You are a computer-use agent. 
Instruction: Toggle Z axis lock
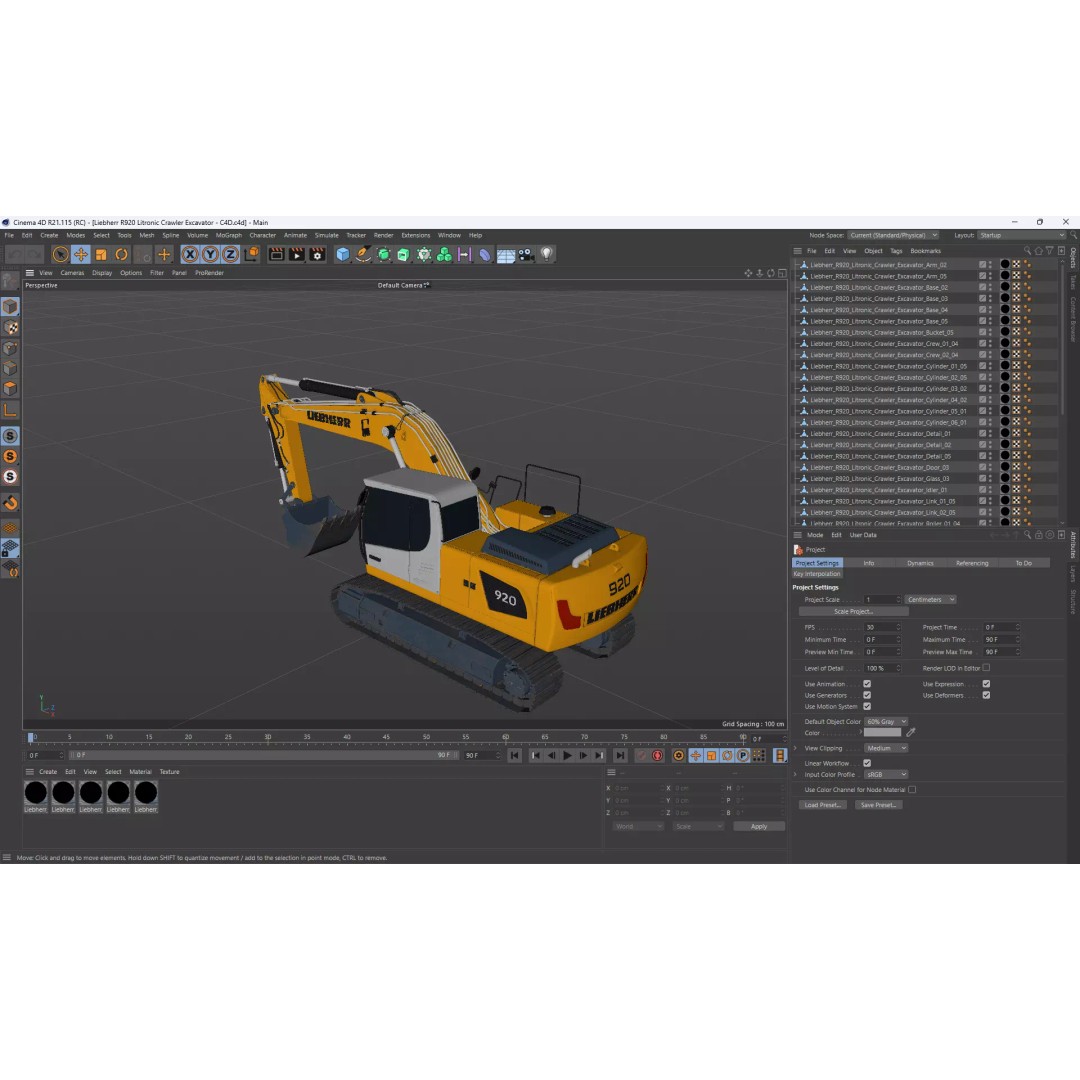[230, 255]
